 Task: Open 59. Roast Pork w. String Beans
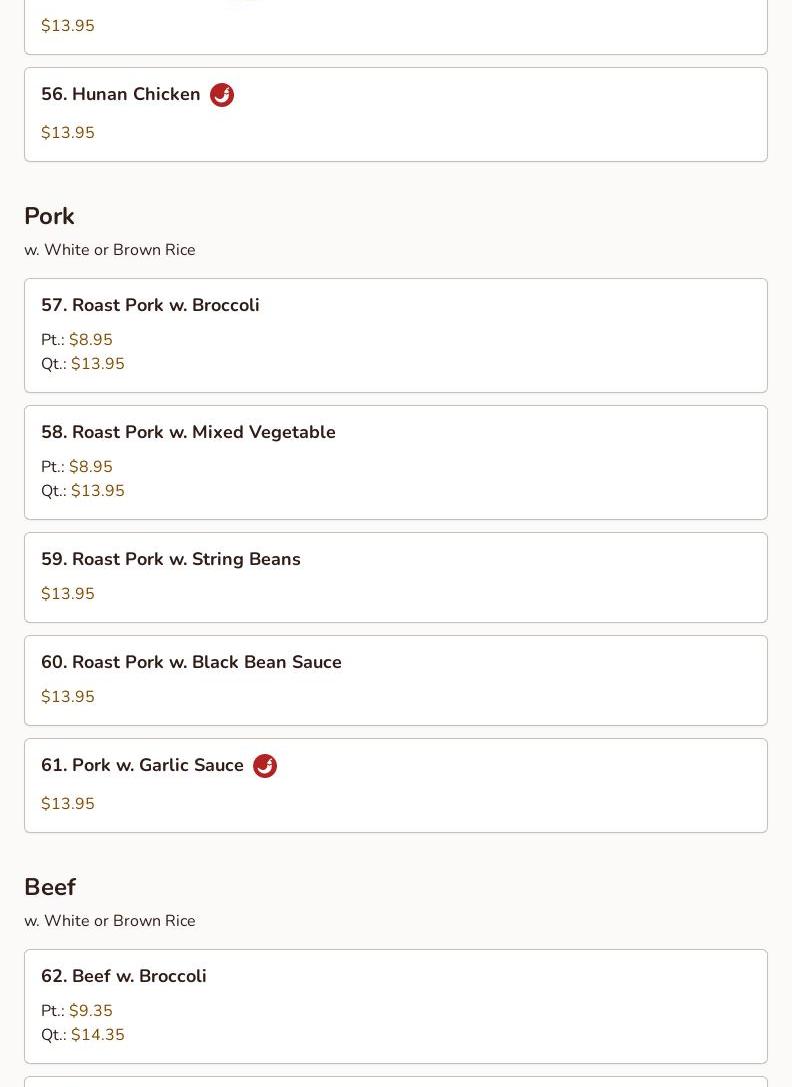click(x=396, y=577)
